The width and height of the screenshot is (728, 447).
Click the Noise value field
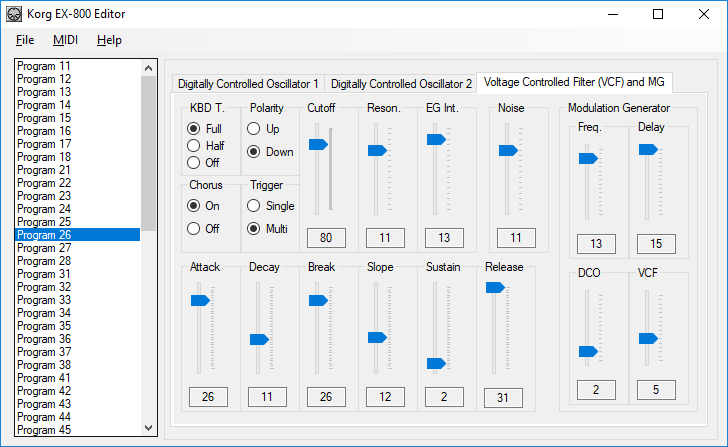click(x=516, y=238)
